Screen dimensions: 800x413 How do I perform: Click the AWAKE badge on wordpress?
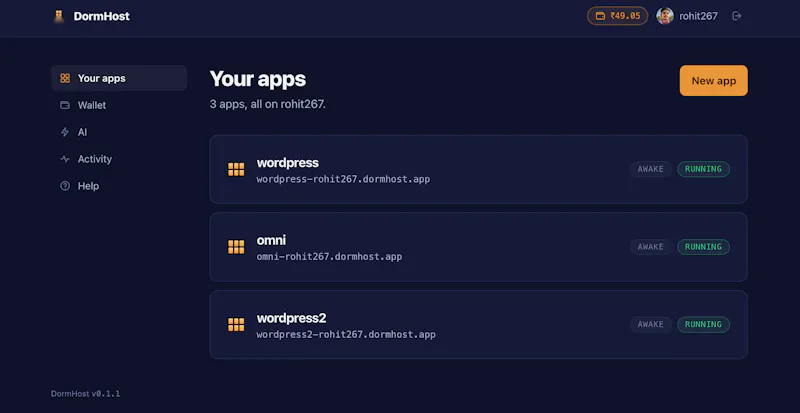click(x=651, y=169)
